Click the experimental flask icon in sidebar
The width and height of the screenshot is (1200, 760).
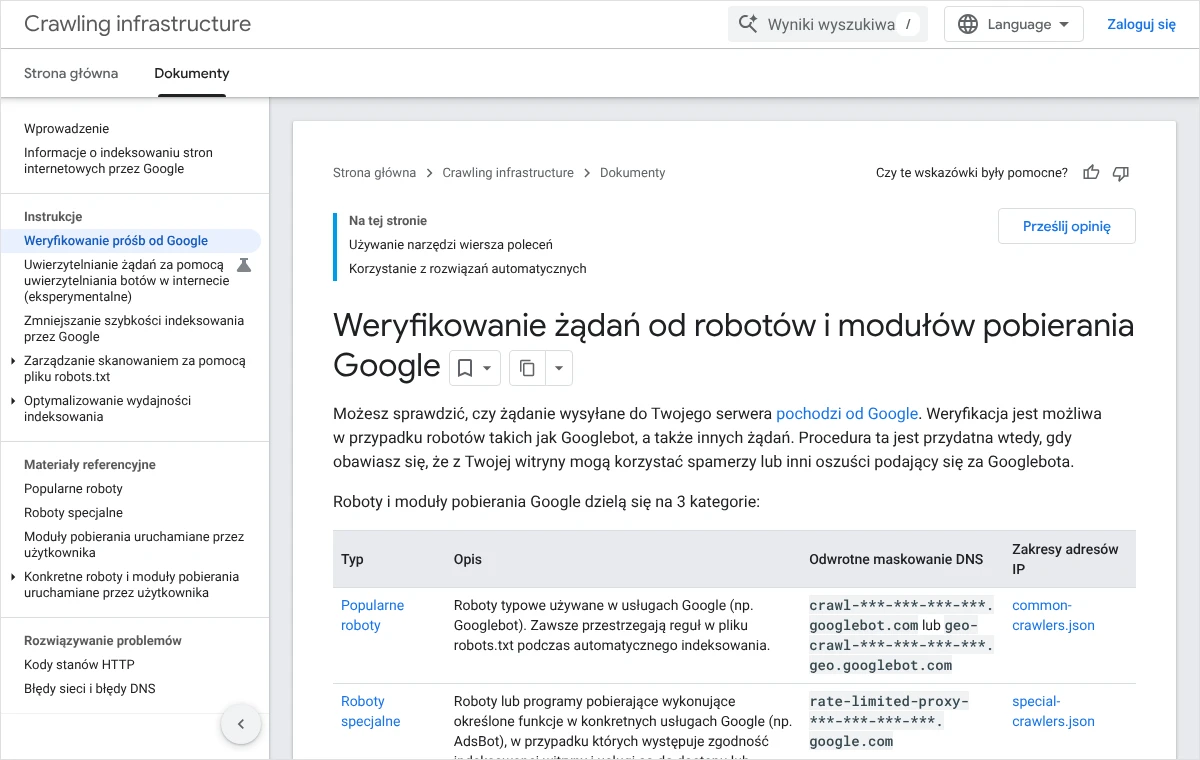[244, 265]
